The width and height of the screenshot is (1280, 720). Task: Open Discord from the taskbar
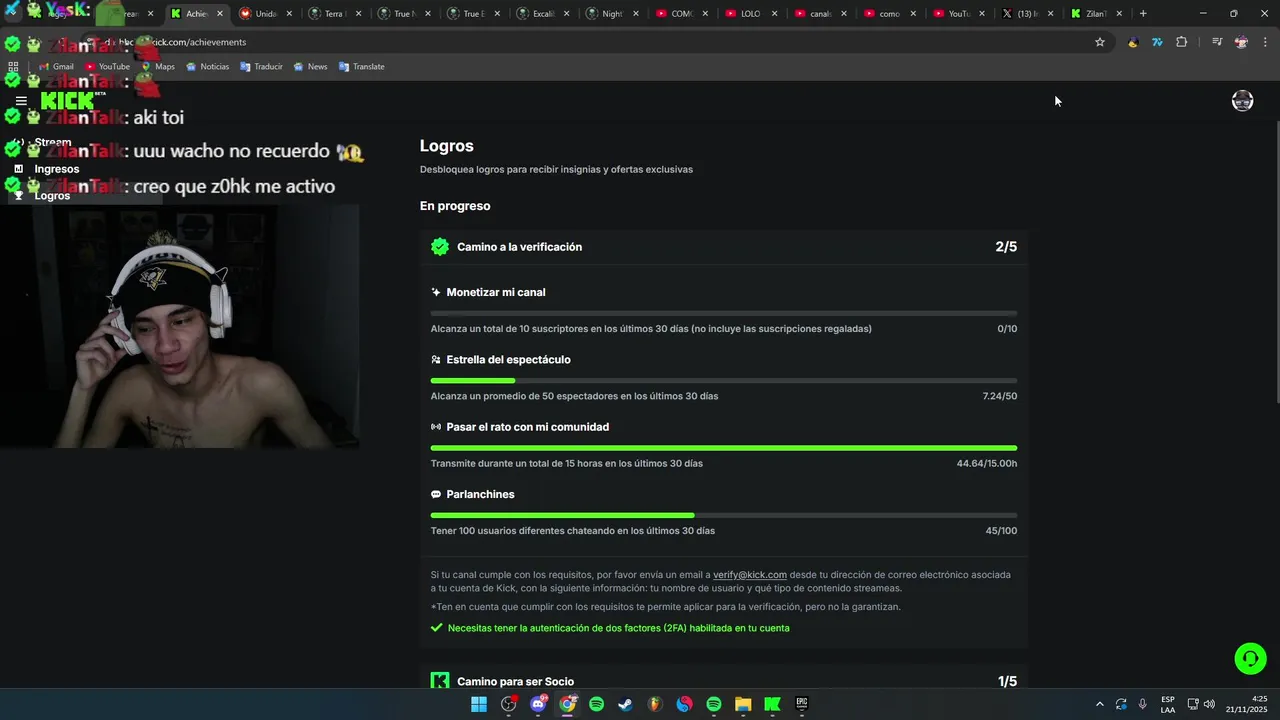tap(538, 704)
